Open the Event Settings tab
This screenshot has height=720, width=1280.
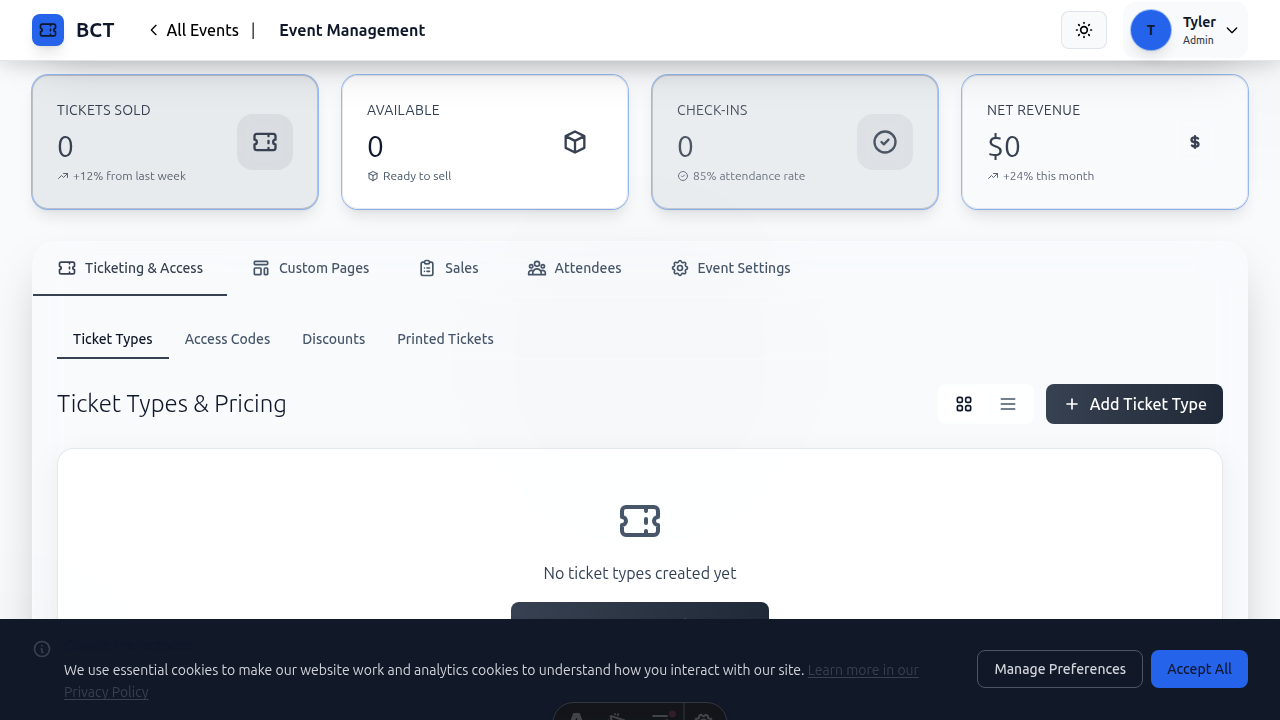coord(730,268)
